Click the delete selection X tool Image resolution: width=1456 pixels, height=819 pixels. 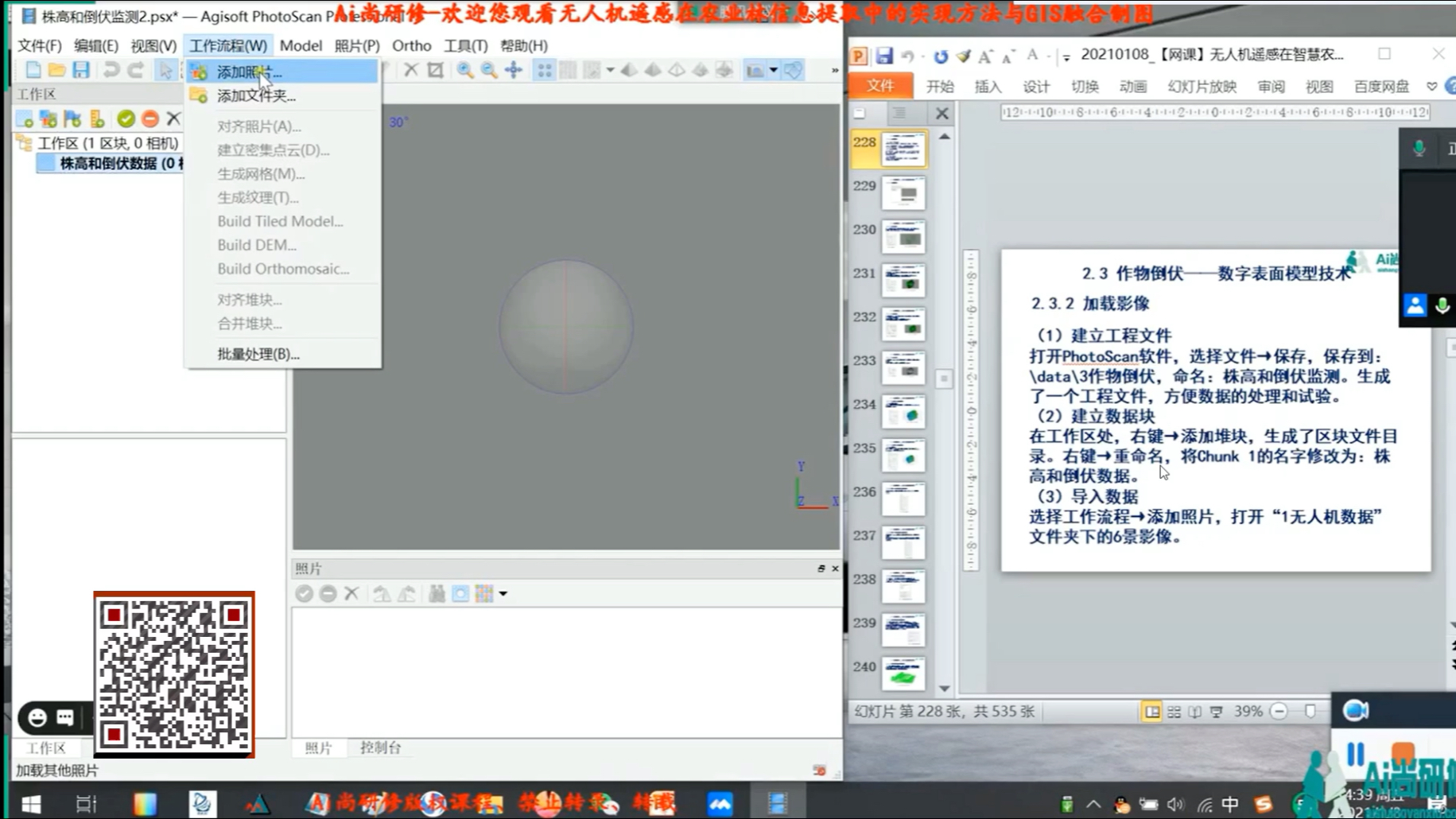pyautogui.click(x=410, y=71)
